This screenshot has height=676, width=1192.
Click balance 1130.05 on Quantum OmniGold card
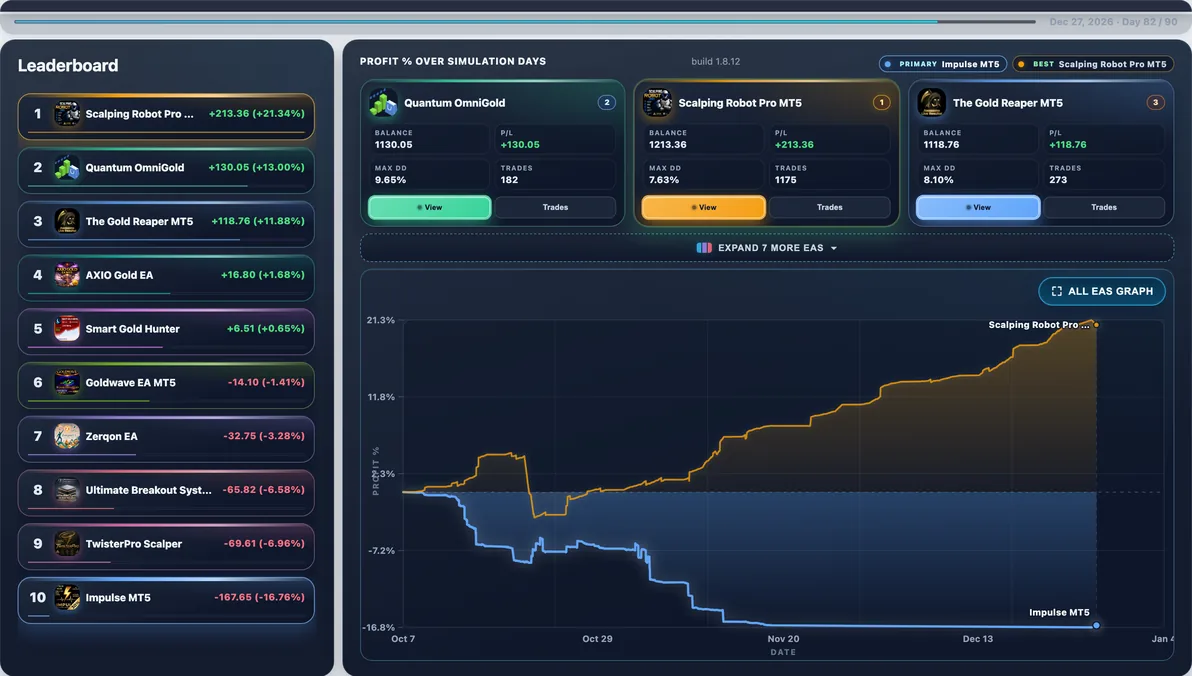pos(394,144)
